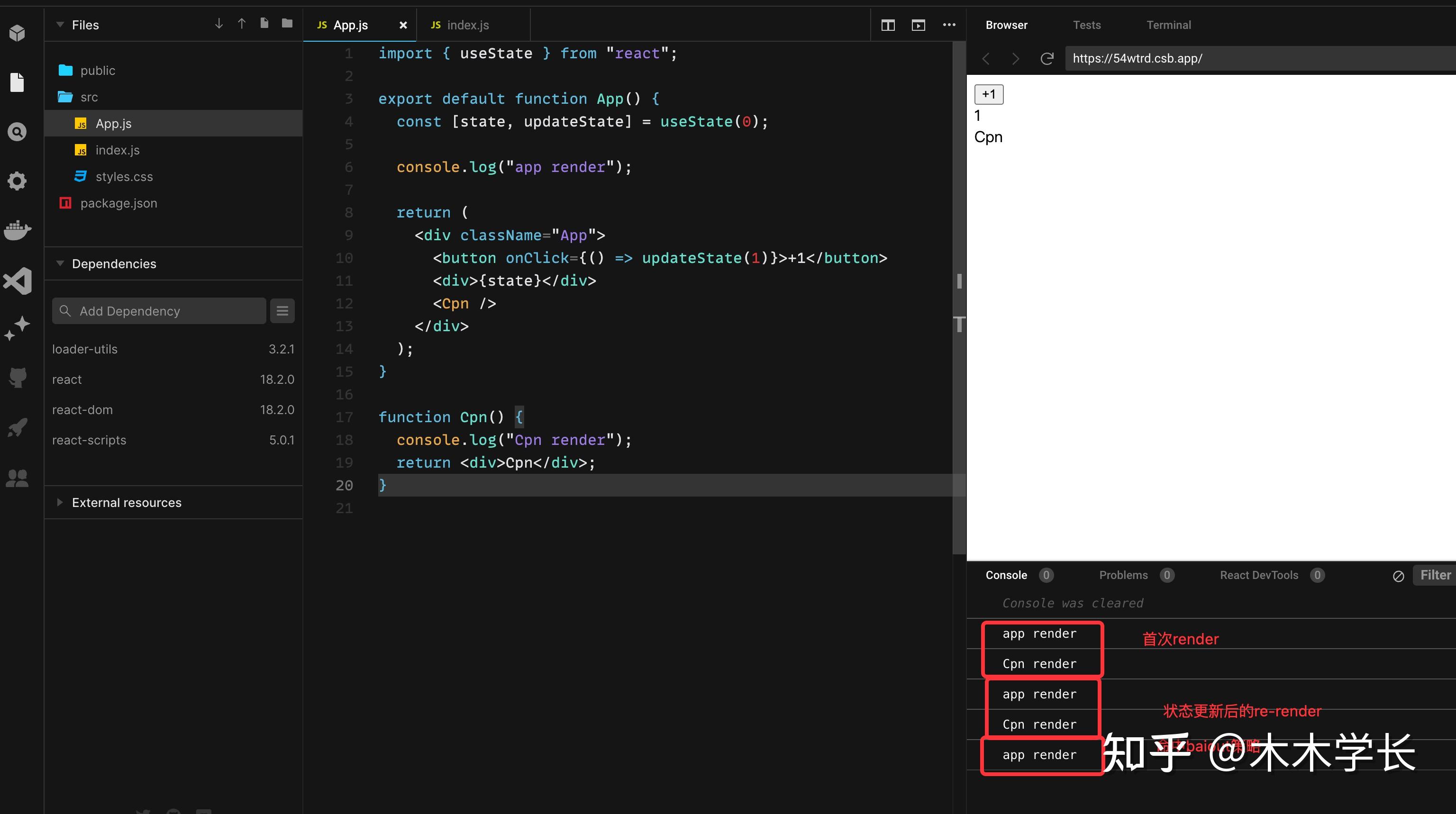Collapse the Files section
The height and width of the screenshot is (814, 1456).
pyautogui.click(x=60, y=24)
